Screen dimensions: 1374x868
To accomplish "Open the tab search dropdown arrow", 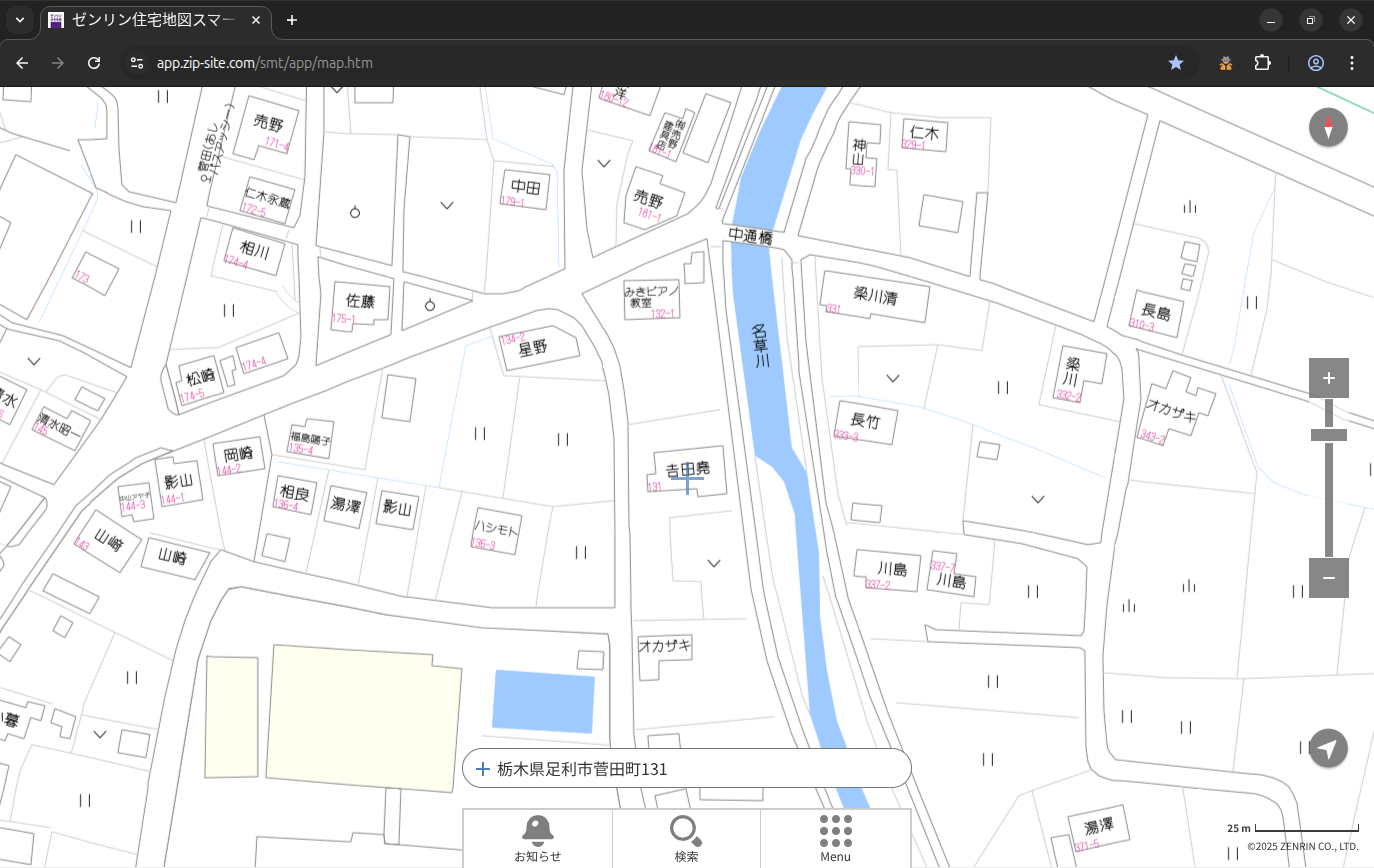I will point(20,20).
